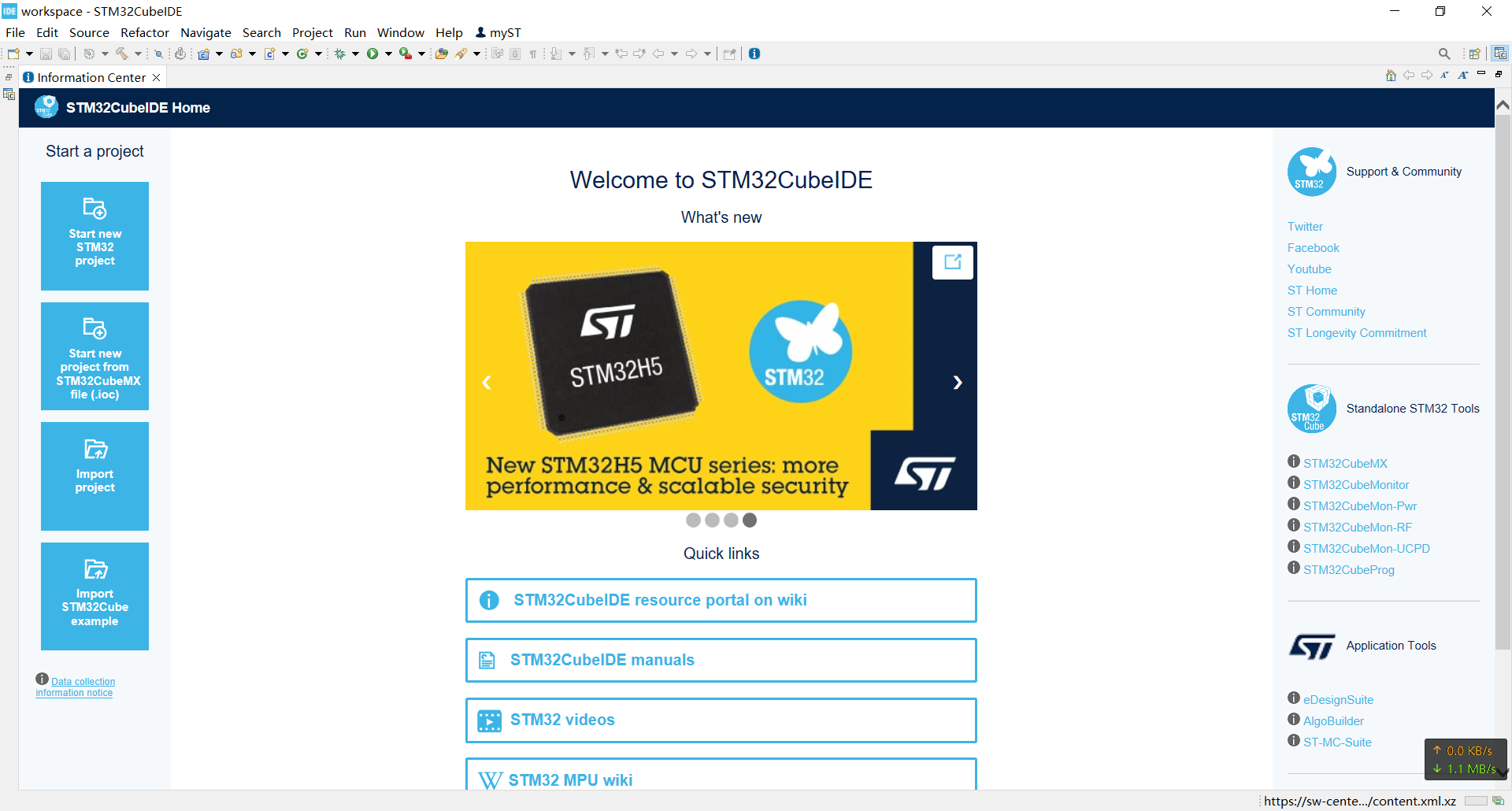The height and width of the screenshot is (811, 1512).
Task: Click the Save toolbar icon
Action: pos(46,54)
